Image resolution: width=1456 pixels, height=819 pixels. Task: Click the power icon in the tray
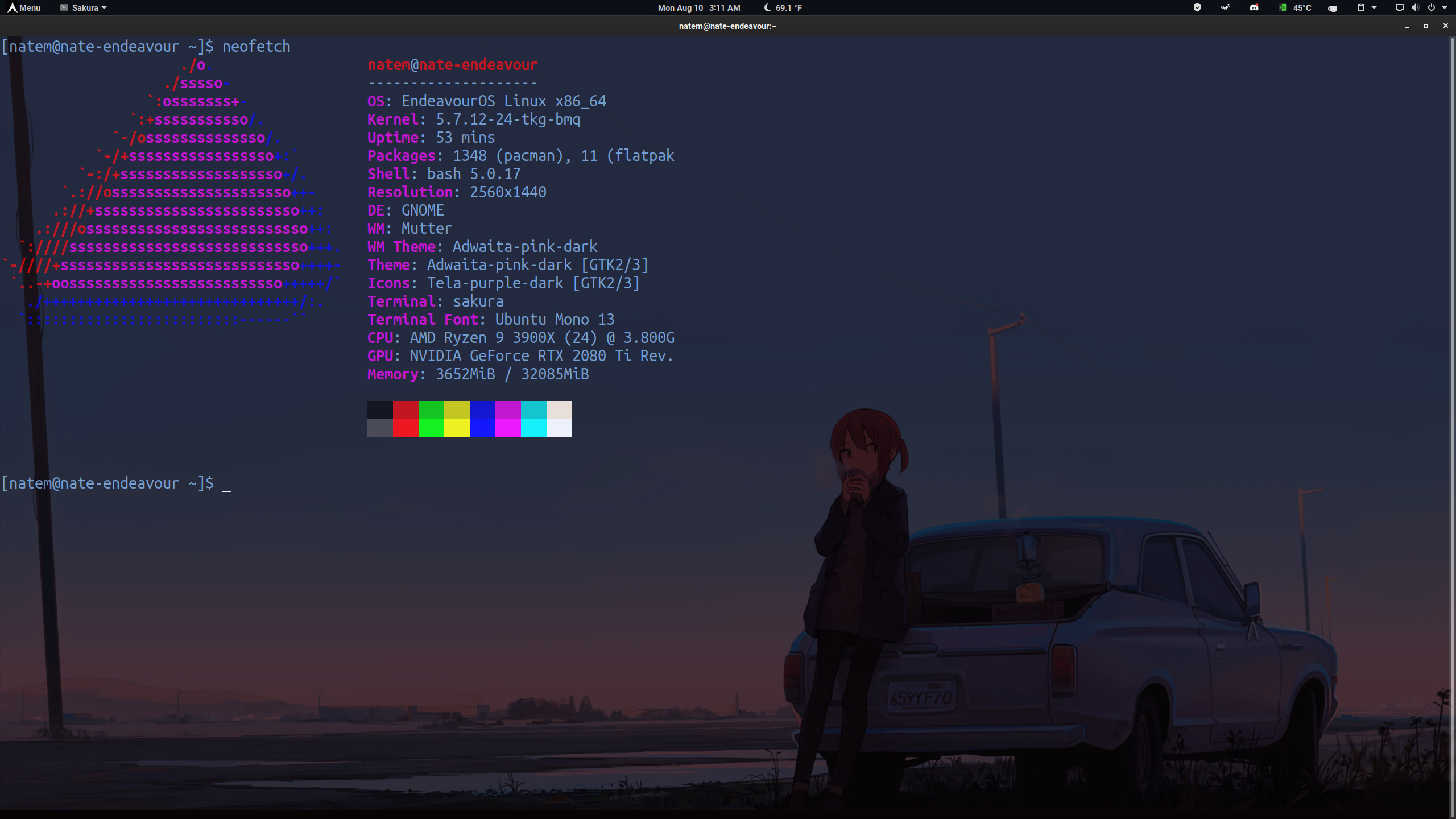1432,7
